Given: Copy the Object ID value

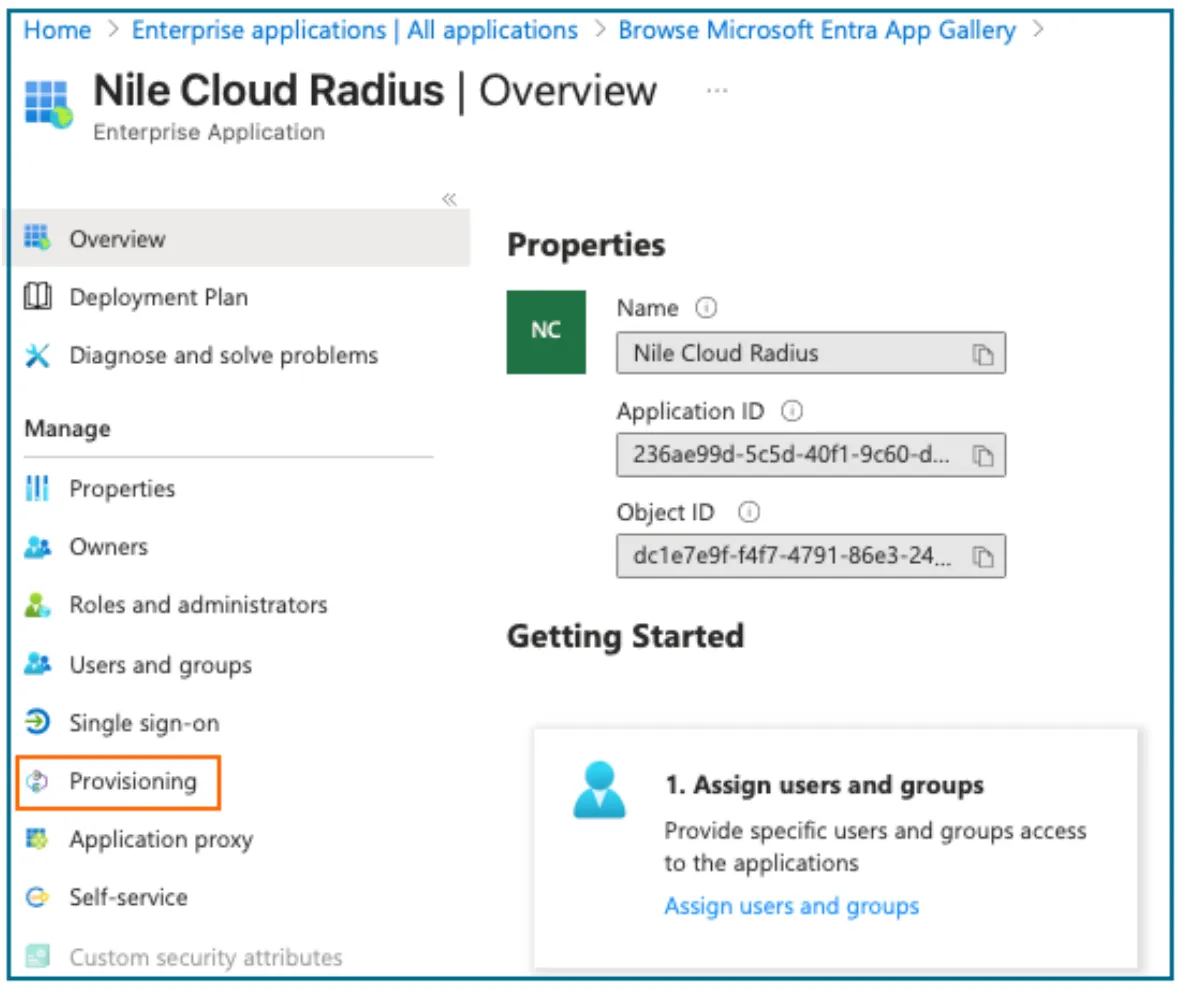Looking at the screenshot, I should [982, 557].
